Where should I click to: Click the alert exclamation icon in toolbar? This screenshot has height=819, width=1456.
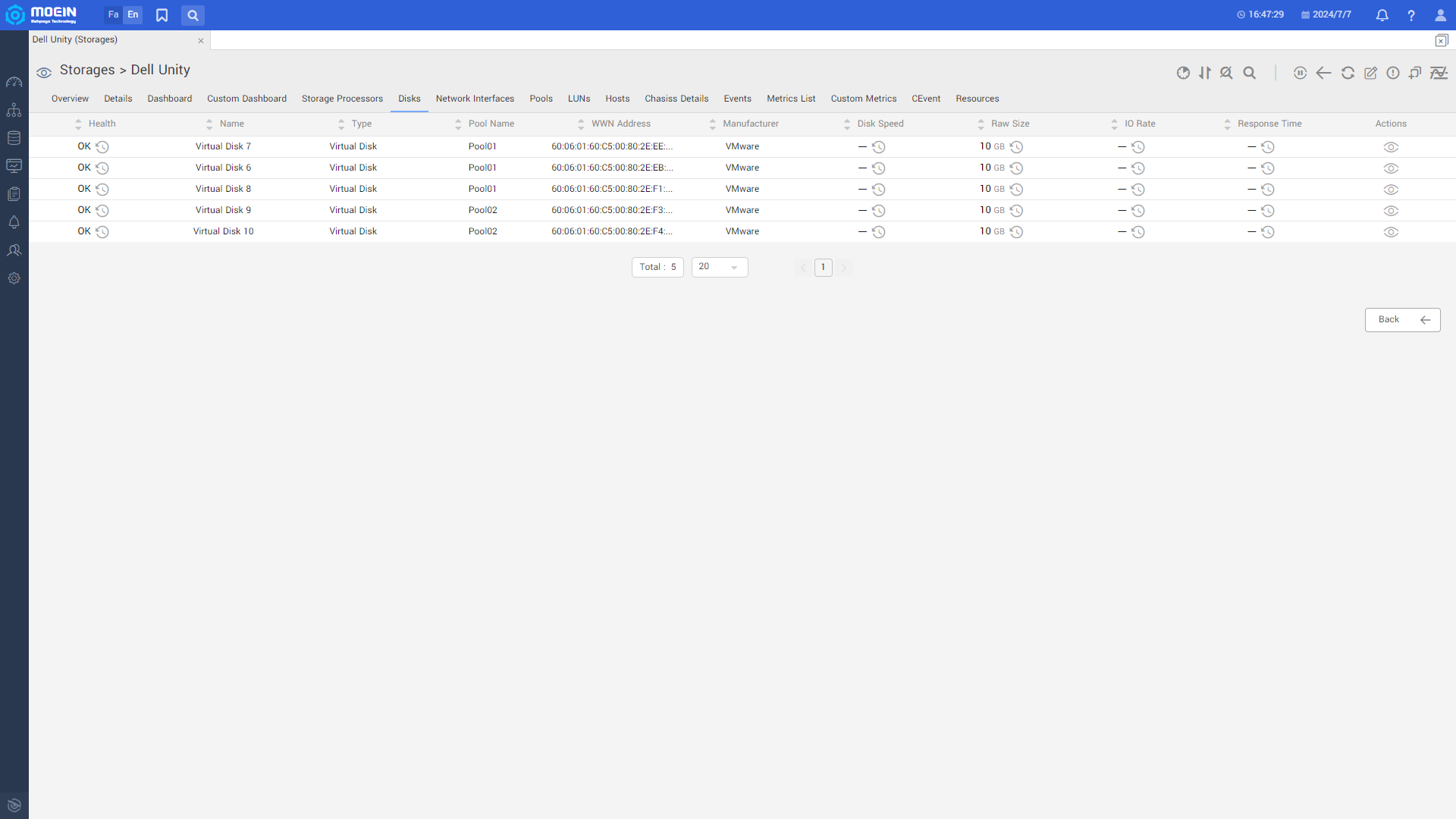tap(1393, 73)
